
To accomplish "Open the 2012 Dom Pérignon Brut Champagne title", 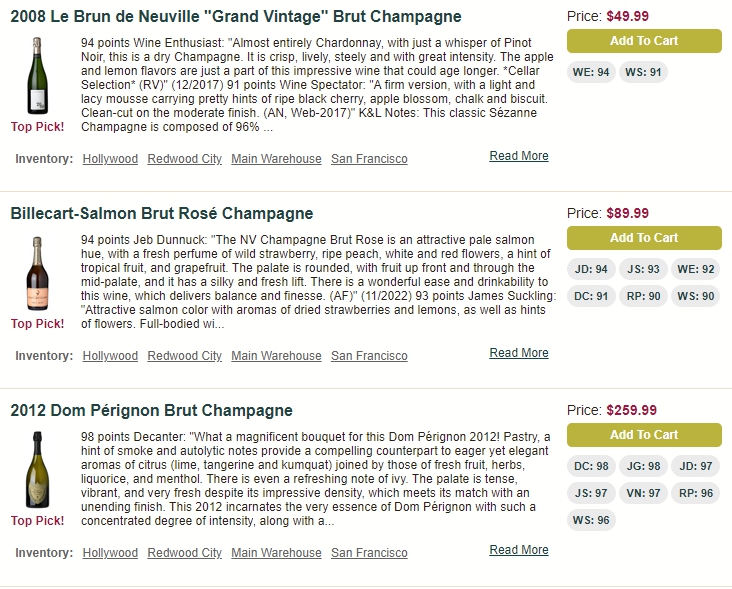I will point(151,410).
